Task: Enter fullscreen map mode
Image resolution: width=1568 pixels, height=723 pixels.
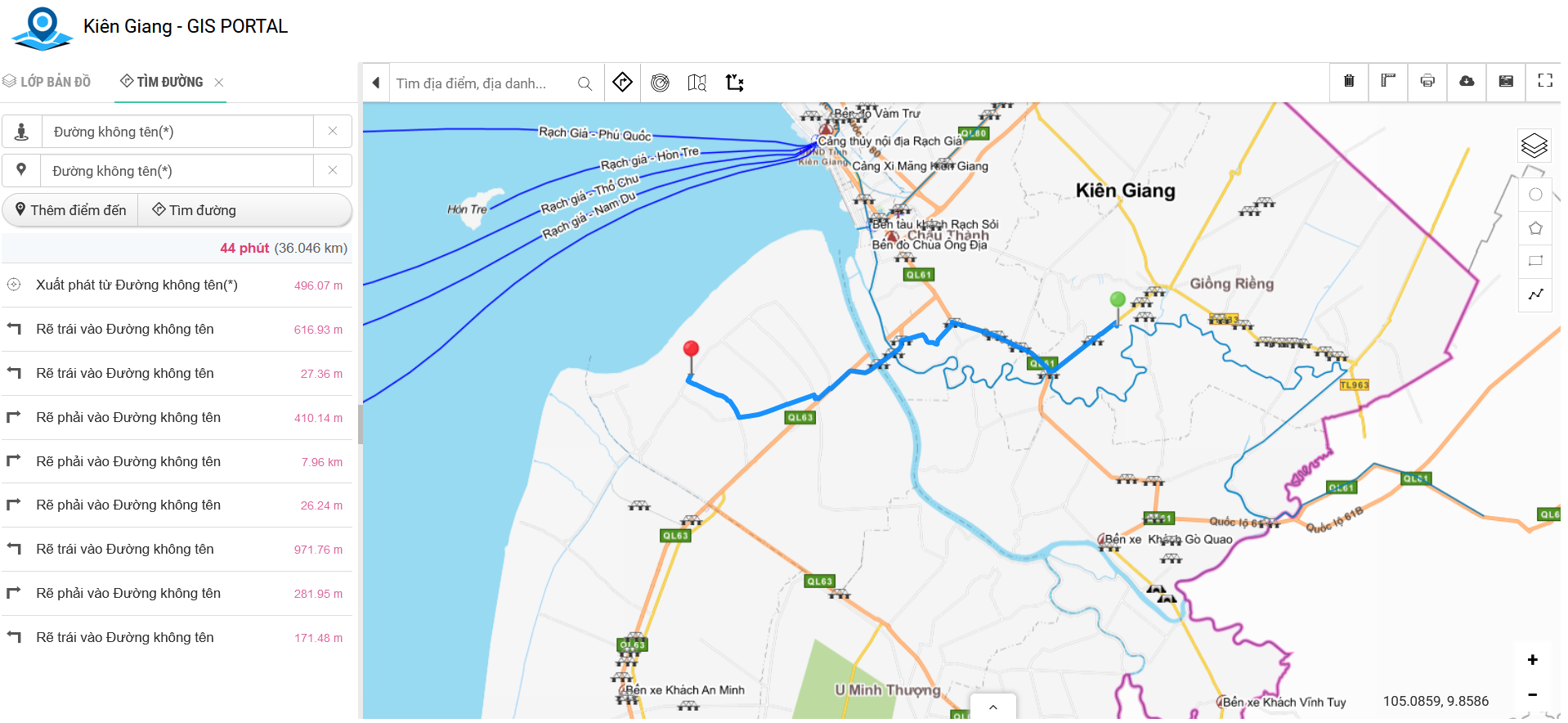Action: pos(1545,81)
